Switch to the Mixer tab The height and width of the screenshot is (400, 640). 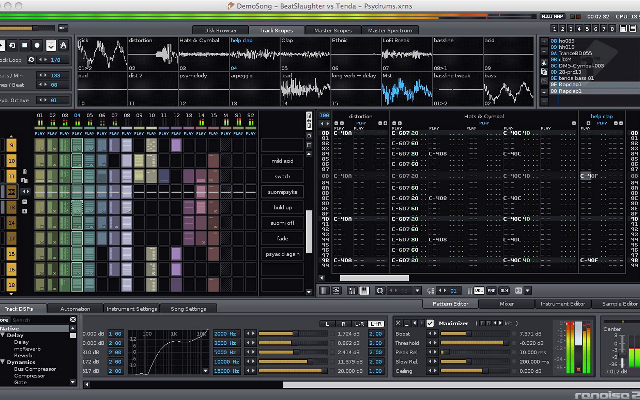pyautogui.click(x=507, y=304)
